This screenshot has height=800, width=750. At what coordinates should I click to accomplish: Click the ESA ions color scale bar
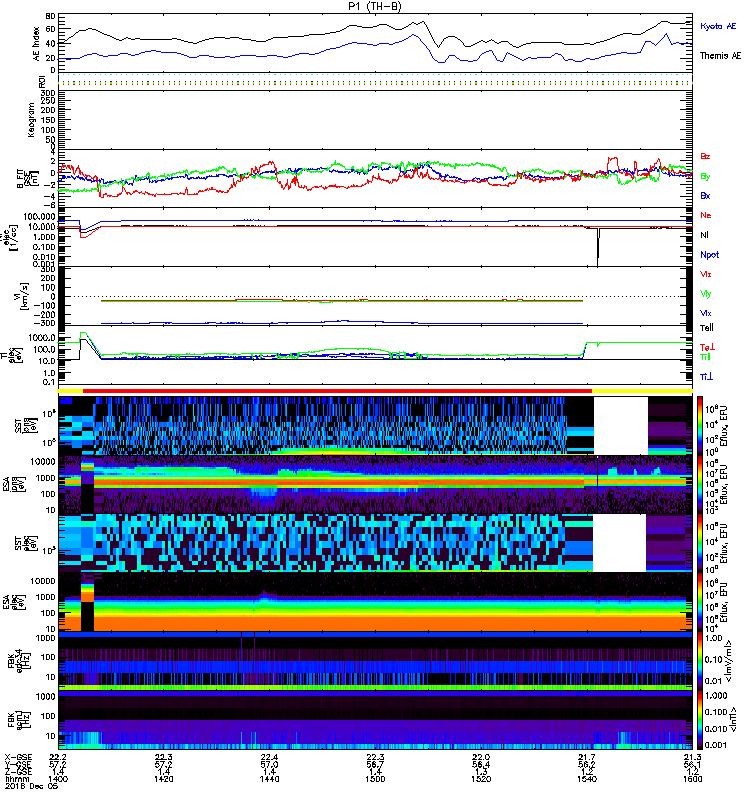(700, 484)
